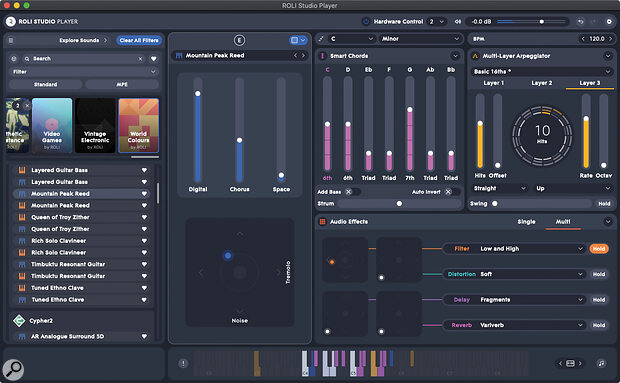Viewport: 620px width, 383px height.
Task: Click the circled E engine icon
Action: 239,40
